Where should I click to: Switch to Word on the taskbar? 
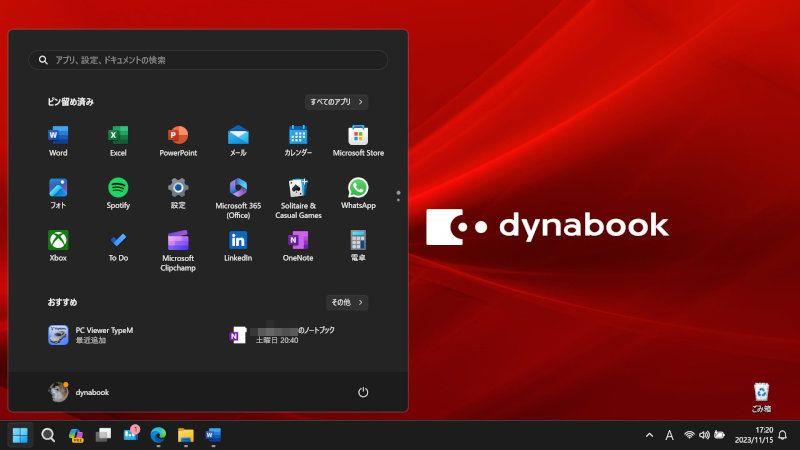coord(213,435)
